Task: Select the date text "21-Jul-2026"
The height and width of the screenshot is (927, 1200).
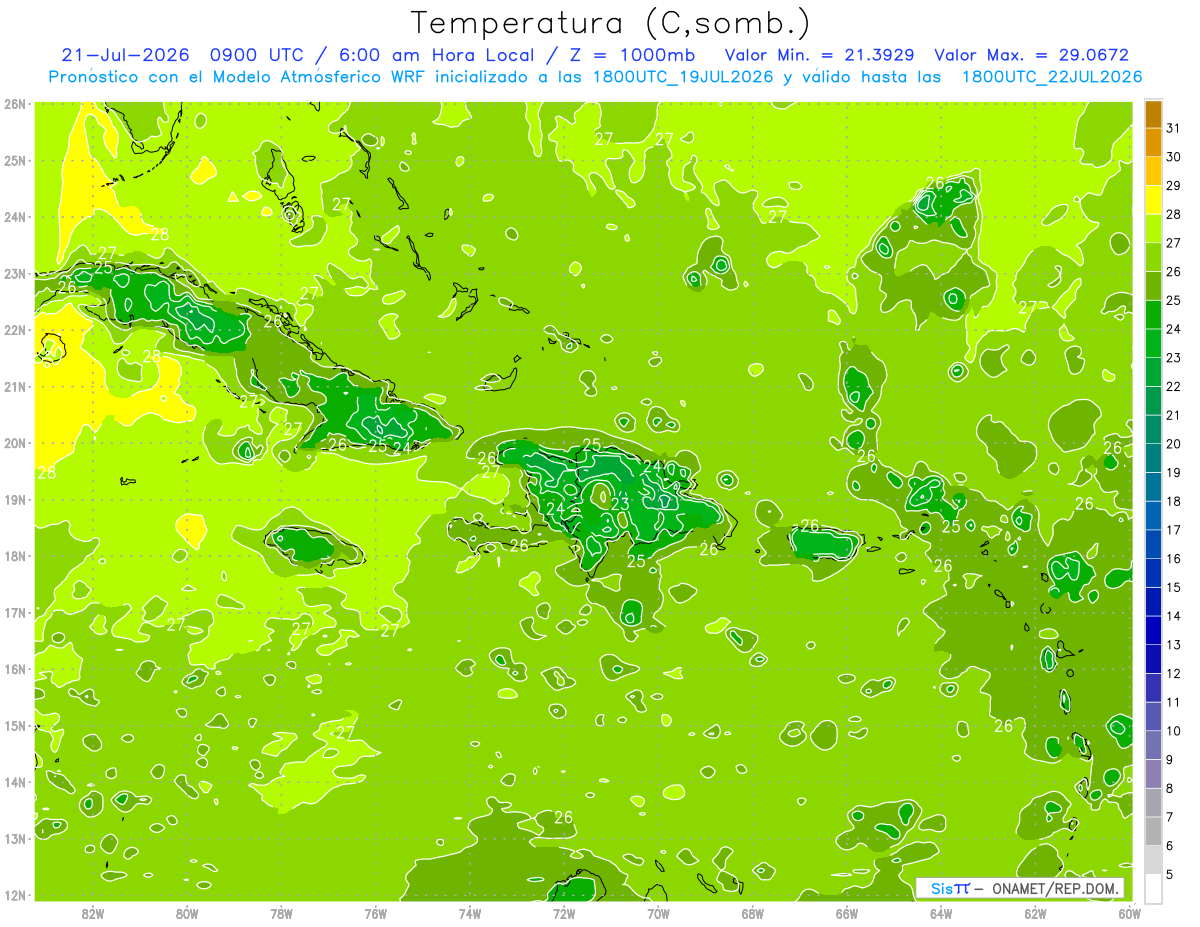Action: click(125, 55)
